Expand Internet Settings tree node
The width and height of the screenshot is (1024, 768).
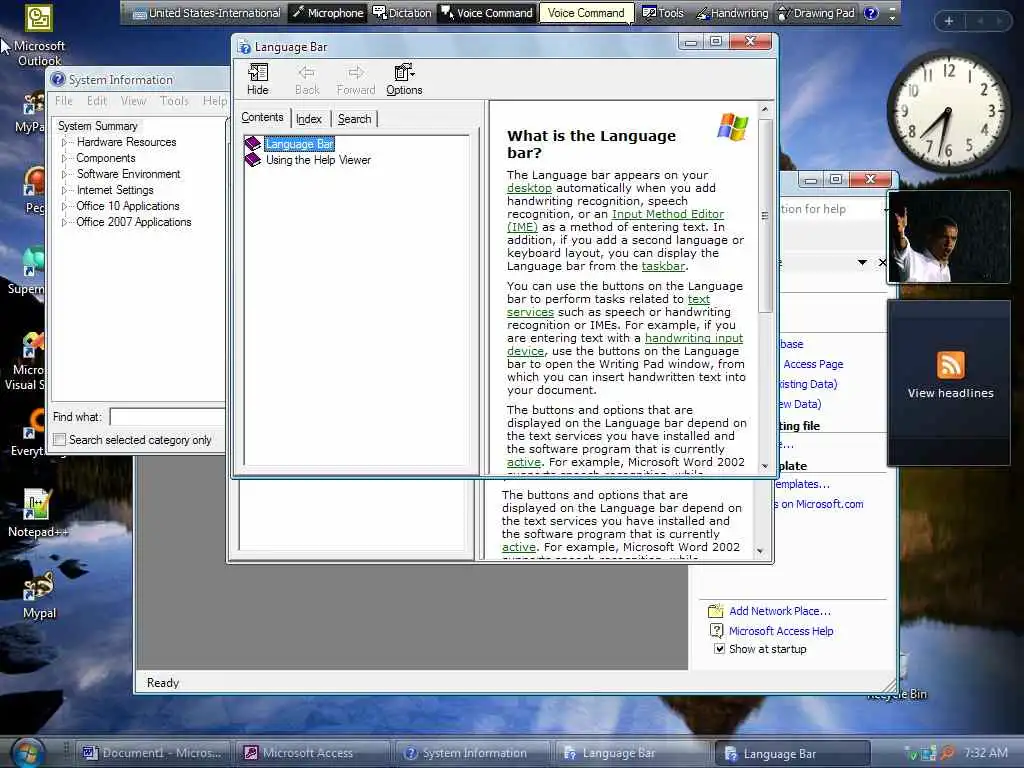[x=65, y=190]
